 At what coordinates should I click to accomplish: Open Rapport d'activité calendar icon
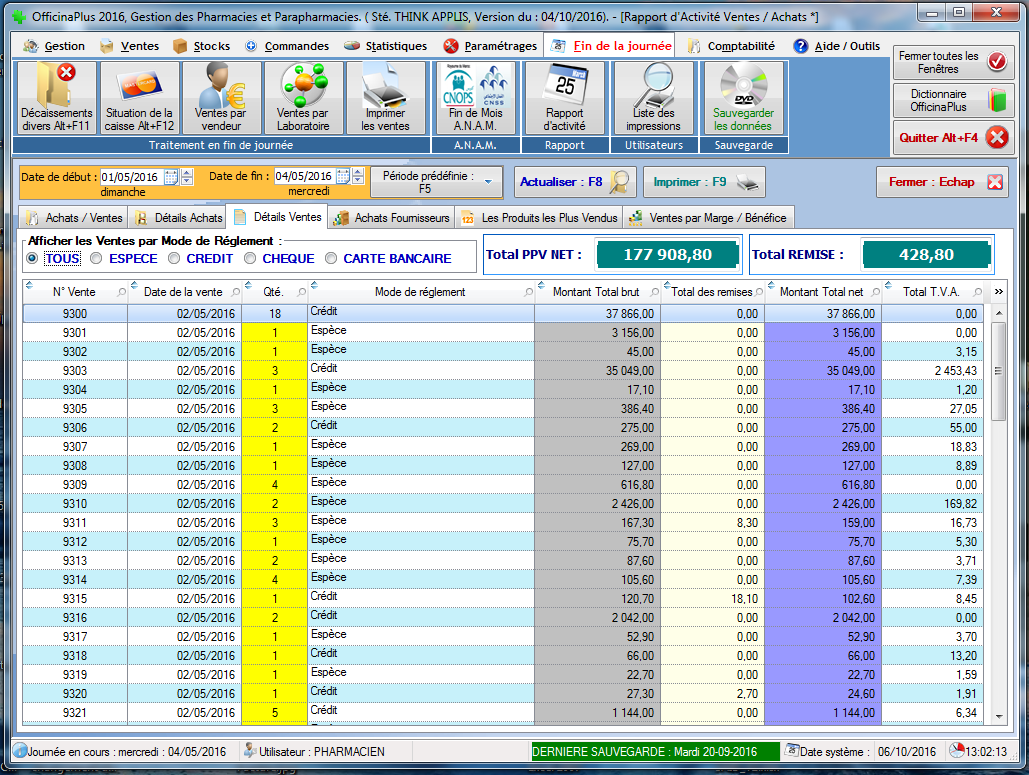click(x=564, y=85)
